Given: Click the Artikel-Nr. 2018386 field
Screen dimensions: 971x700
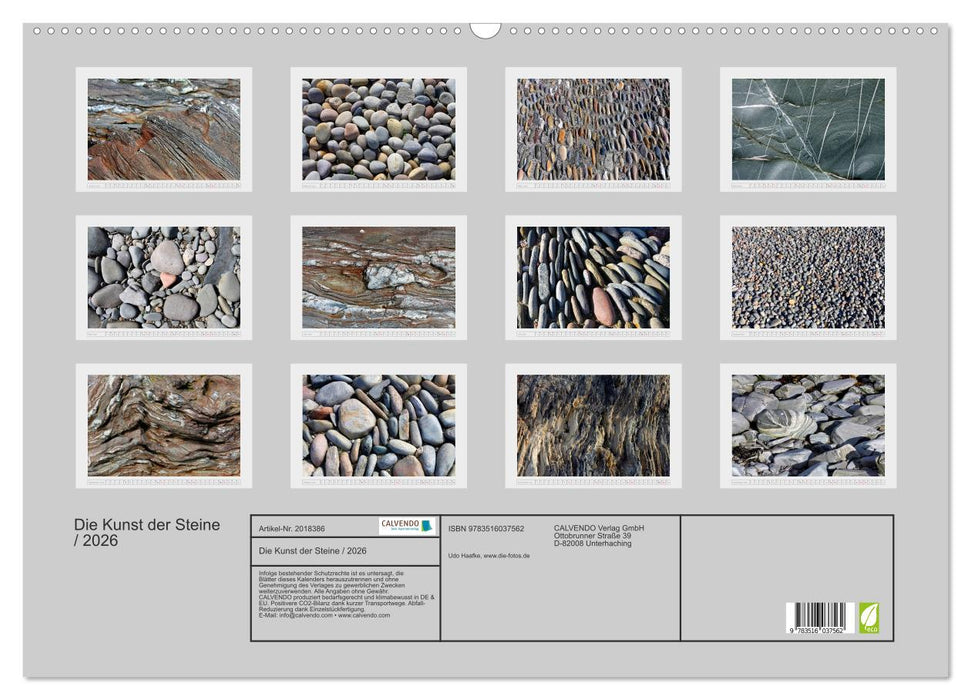Looking at the screenshot, I should (292, 528).
